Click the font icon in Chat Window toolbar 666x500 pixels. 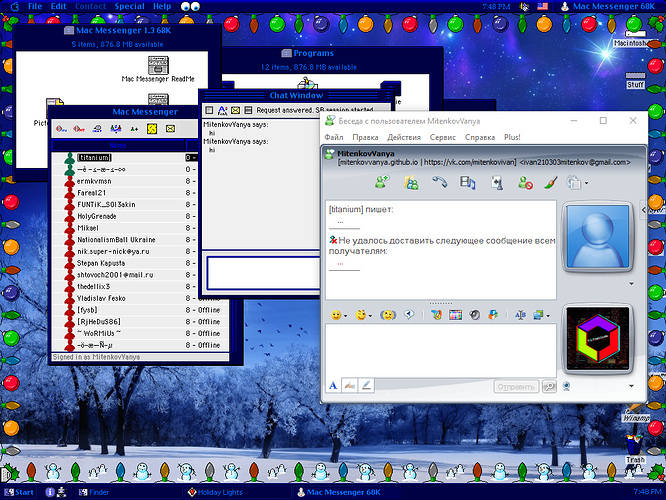(223, 110)
